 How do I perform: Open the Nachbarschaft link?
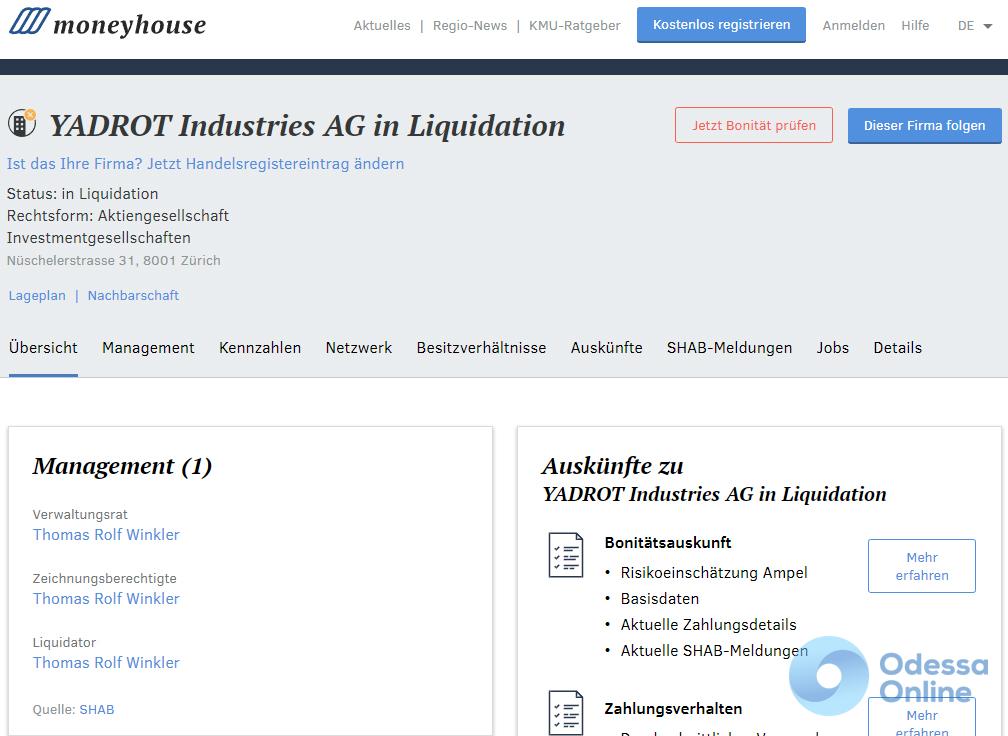(133, 296)
